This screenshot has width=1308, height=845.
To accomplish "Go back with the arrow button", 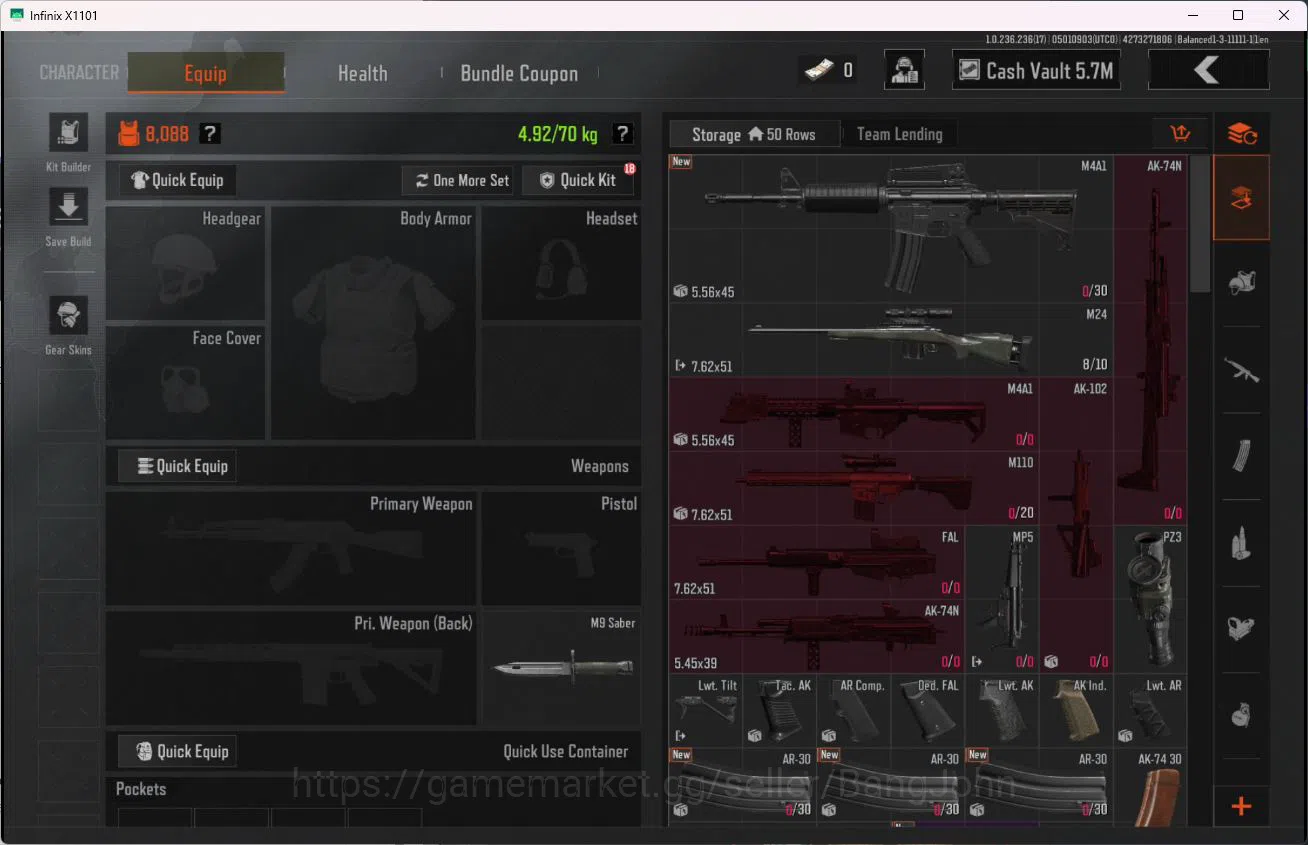I will (x=1208, y=70).
